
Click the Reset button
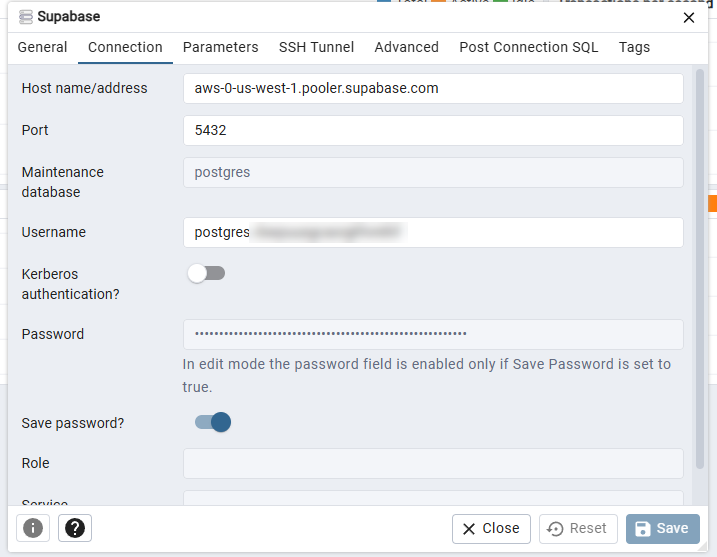pos(578,528)
